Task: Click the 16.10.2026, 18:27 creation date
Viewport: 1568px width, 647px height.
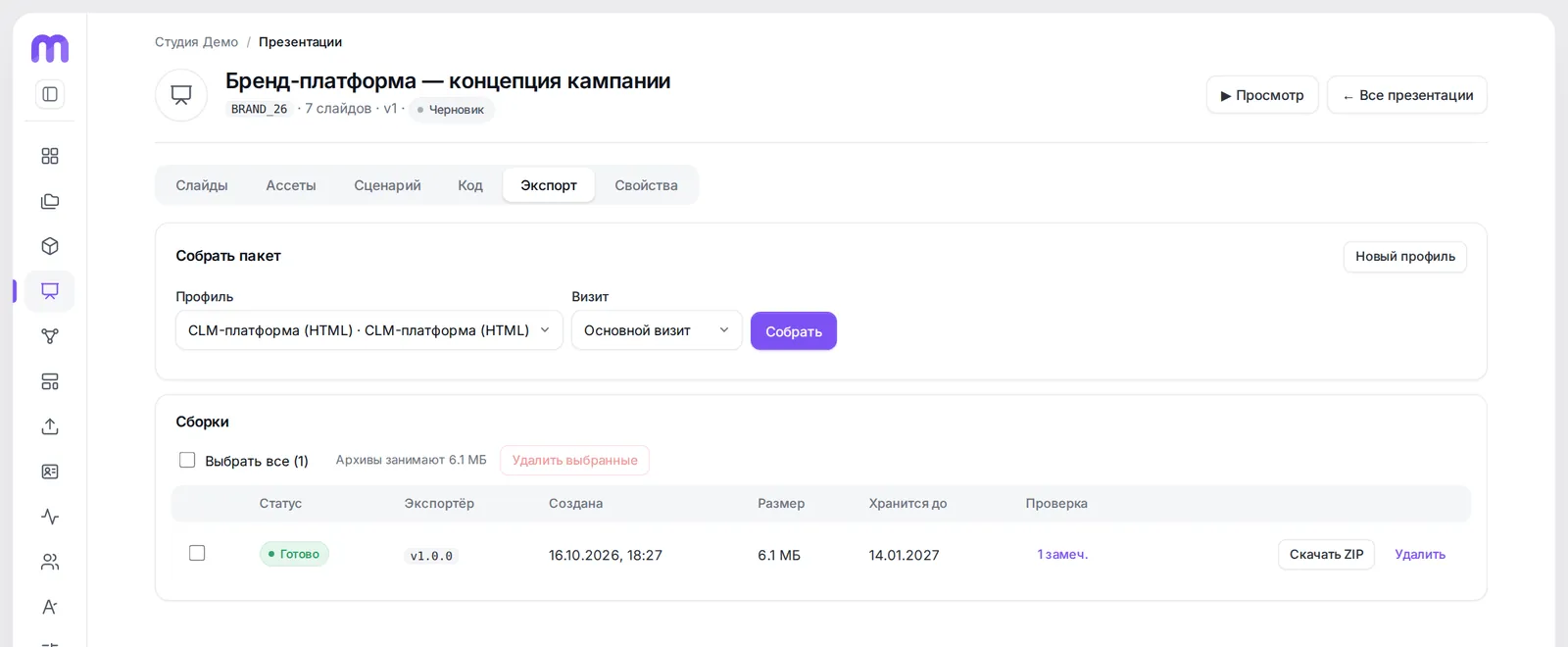Action: (606, 555)
